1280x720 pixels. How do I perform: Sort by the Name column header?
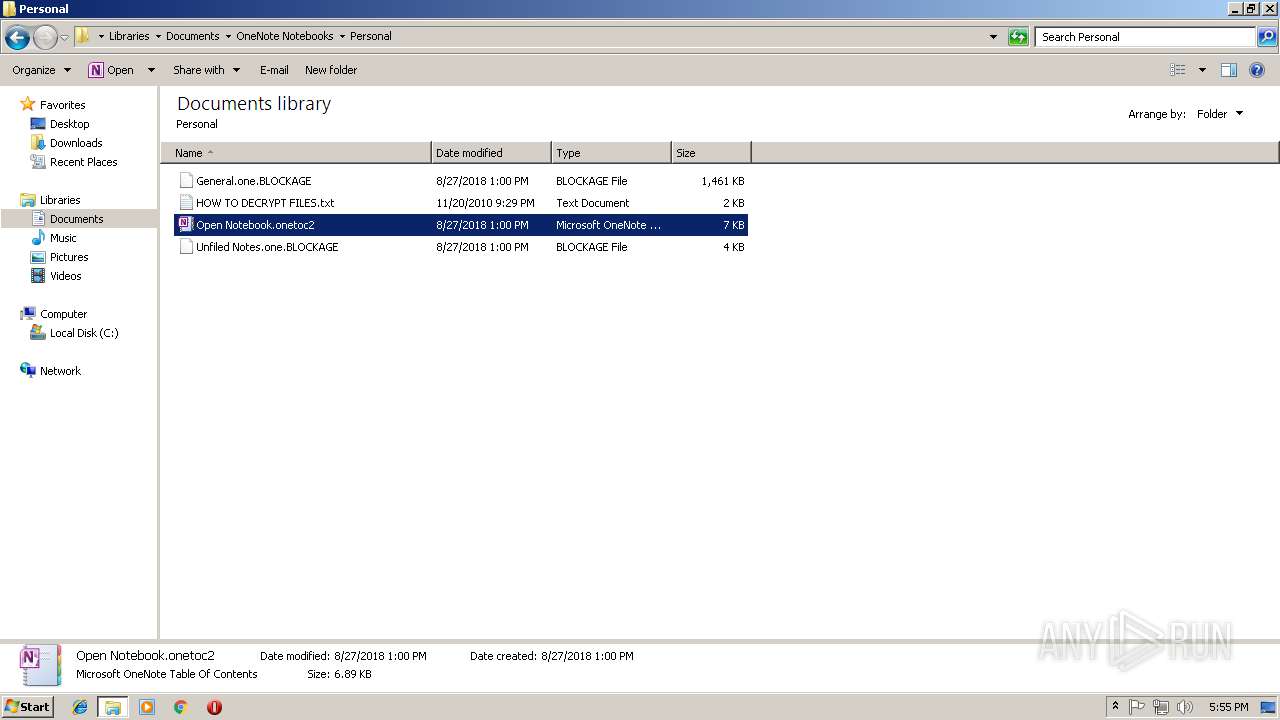click(x=296, y=153)
